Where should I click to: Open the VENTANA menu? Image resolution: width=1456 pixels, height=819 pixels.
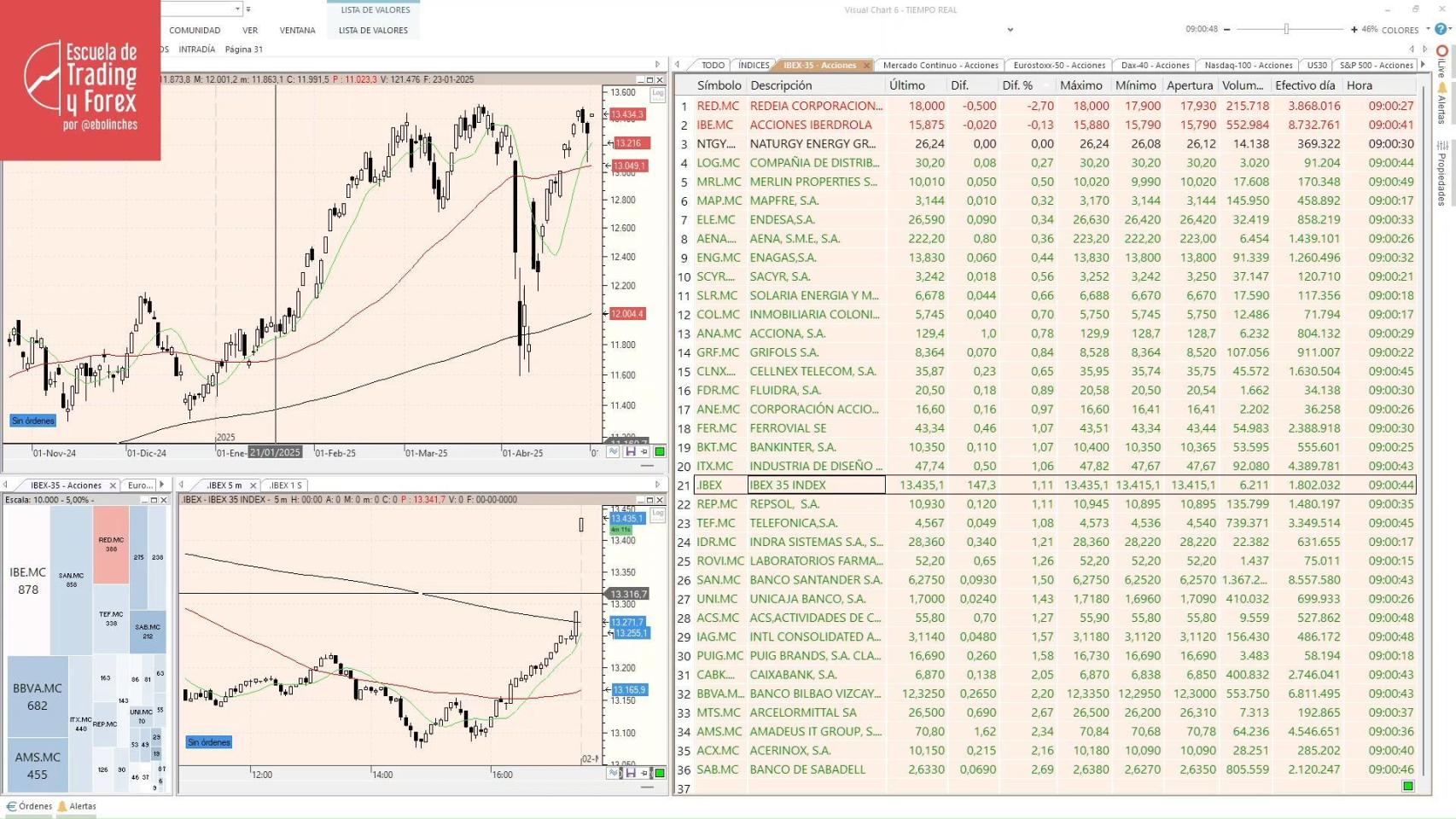(297, 30)
